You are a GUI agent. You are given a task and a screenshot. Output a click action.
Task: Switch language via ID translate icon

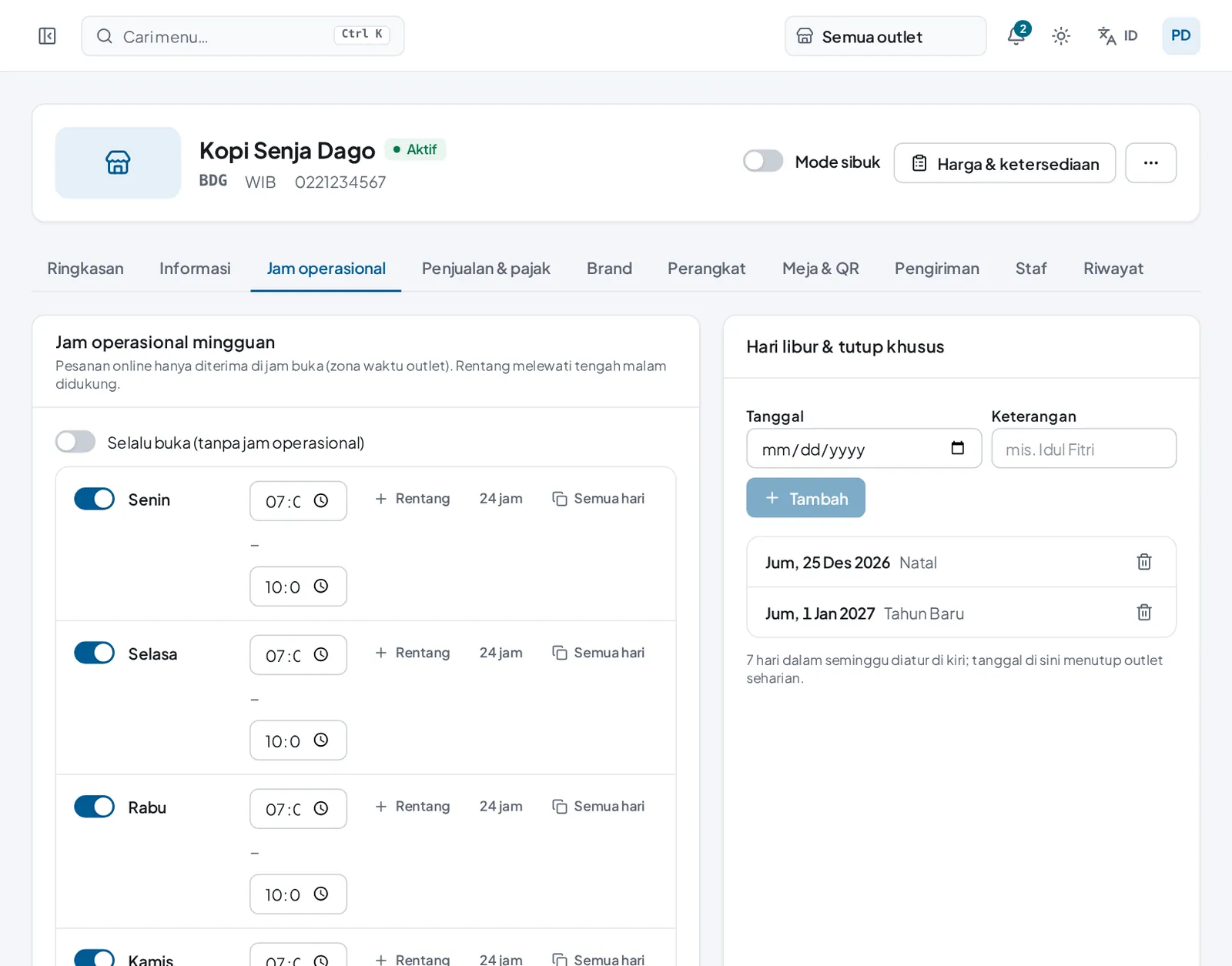tap(1117, 36)
